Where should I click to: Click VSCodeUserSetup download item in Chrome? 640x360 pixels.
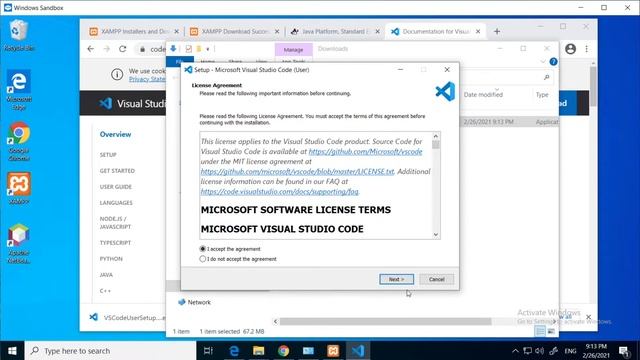pos(127,318)
